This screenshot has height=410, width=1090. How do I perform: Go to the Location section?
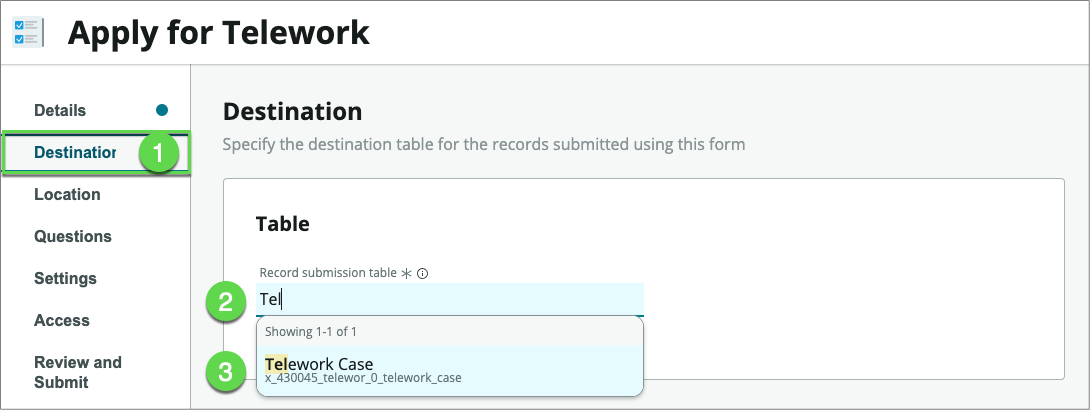tap(67, 194)
